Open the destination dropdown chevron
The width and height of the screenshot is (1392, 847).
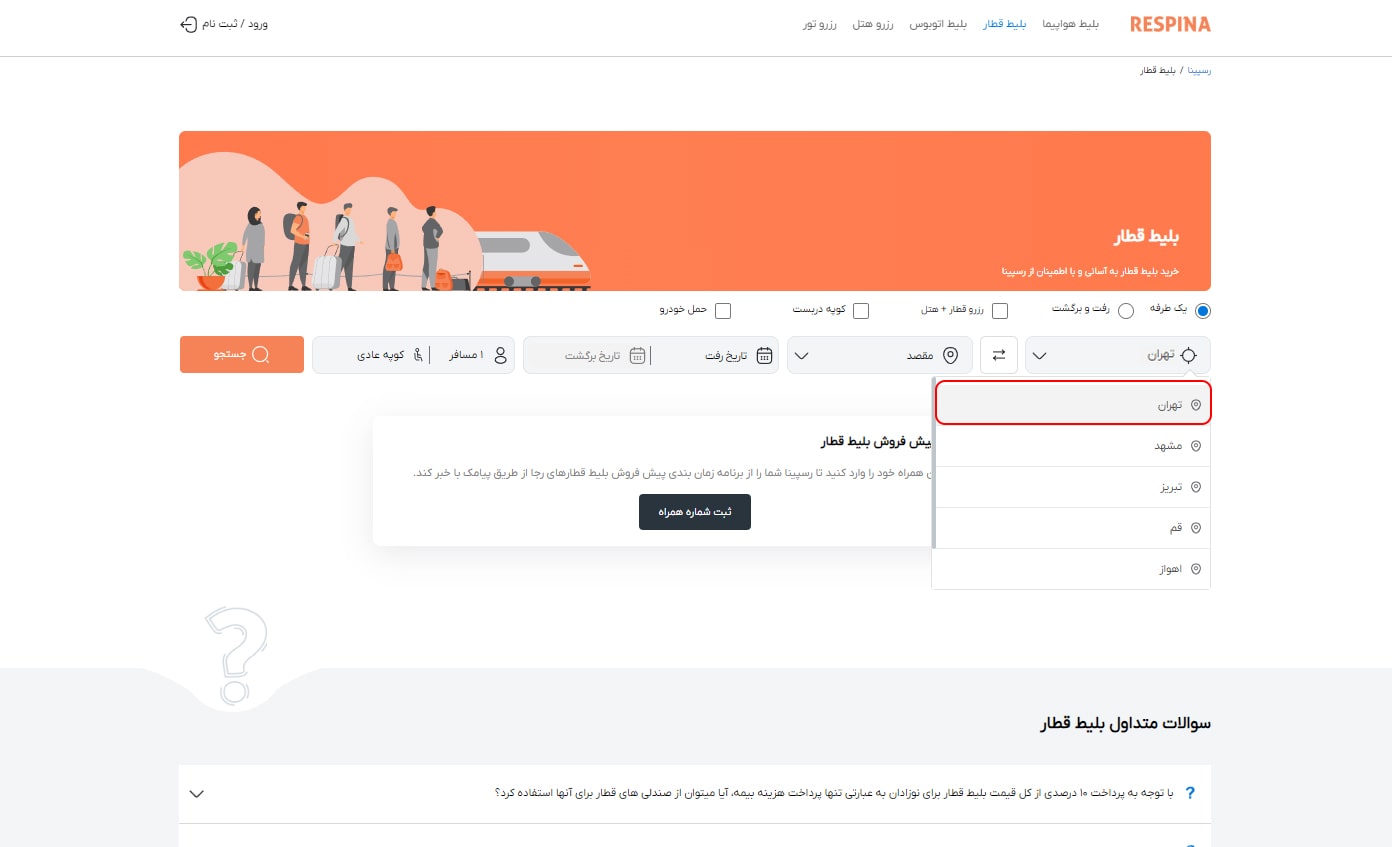[x=800, y=355]
